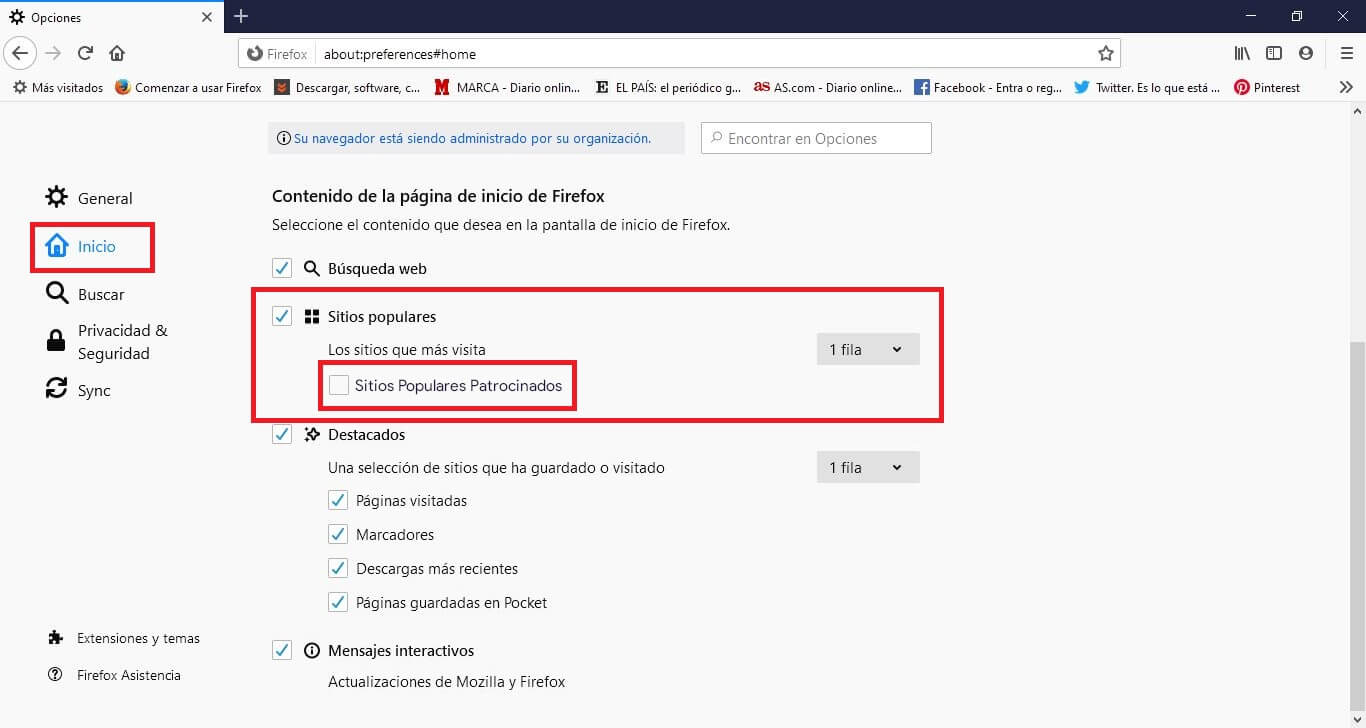
Task: Uncheck Páginas guardadas en Pocket checkbox
Action: [338, 602]
